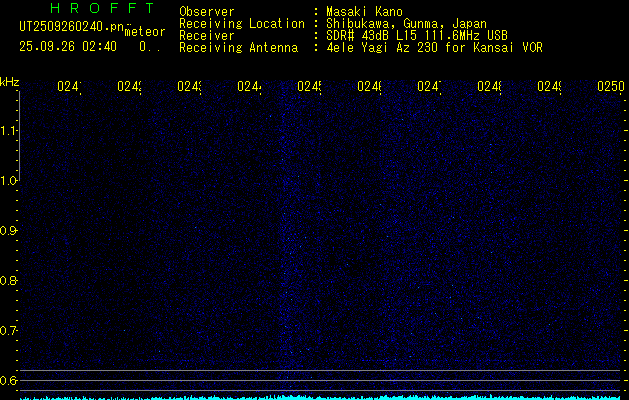Click the 0.9 kHz frequency label
Viewport: 629px width, 400px height.
point(8,230)
